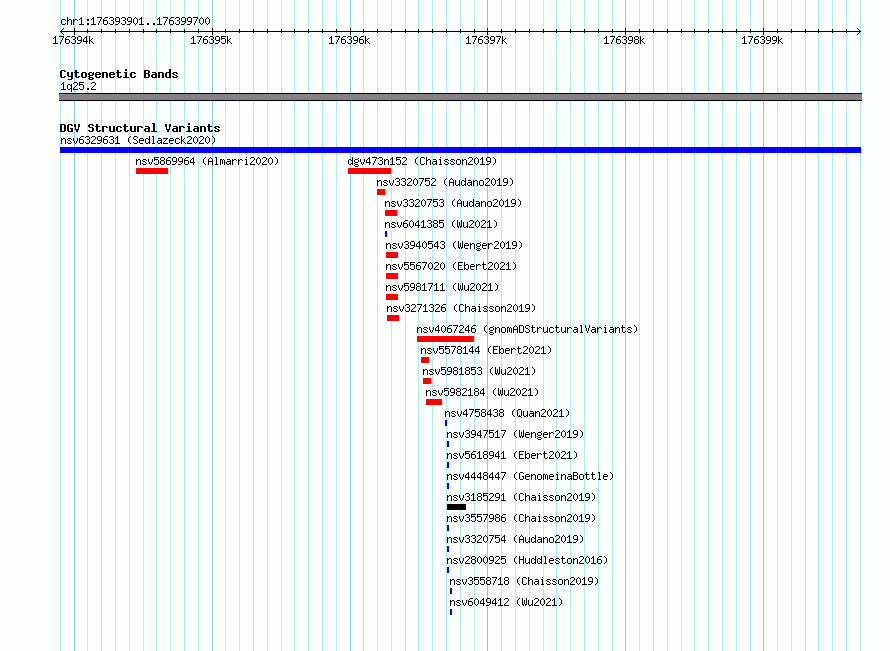Select the red dgv473n152 variant bar
This screenshot has width=890, height=651.
coord(370,171)
